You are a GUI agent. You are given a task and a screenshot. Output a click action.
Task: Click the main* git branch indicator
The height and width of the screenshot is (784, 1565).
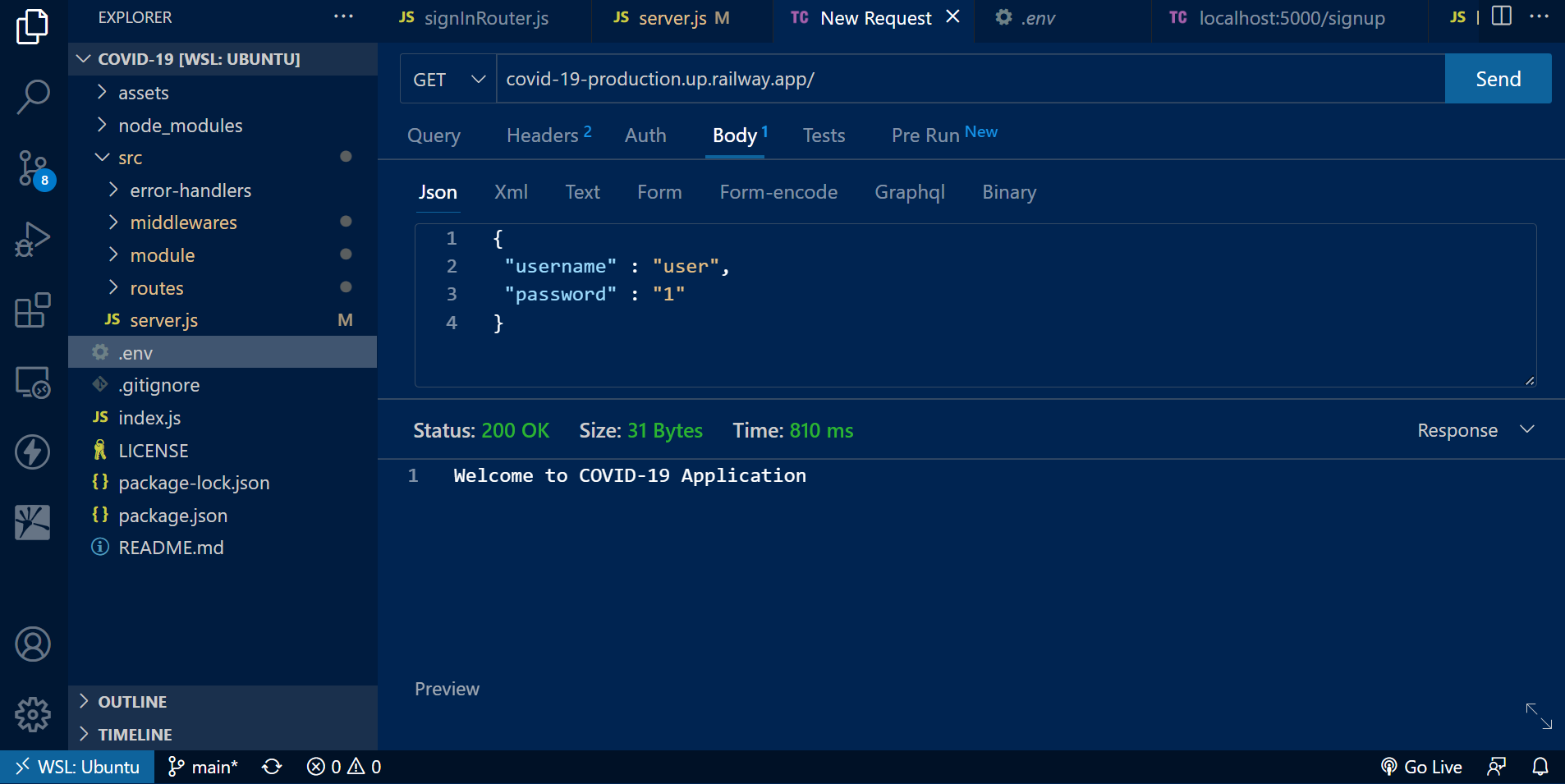click(203, 767)
